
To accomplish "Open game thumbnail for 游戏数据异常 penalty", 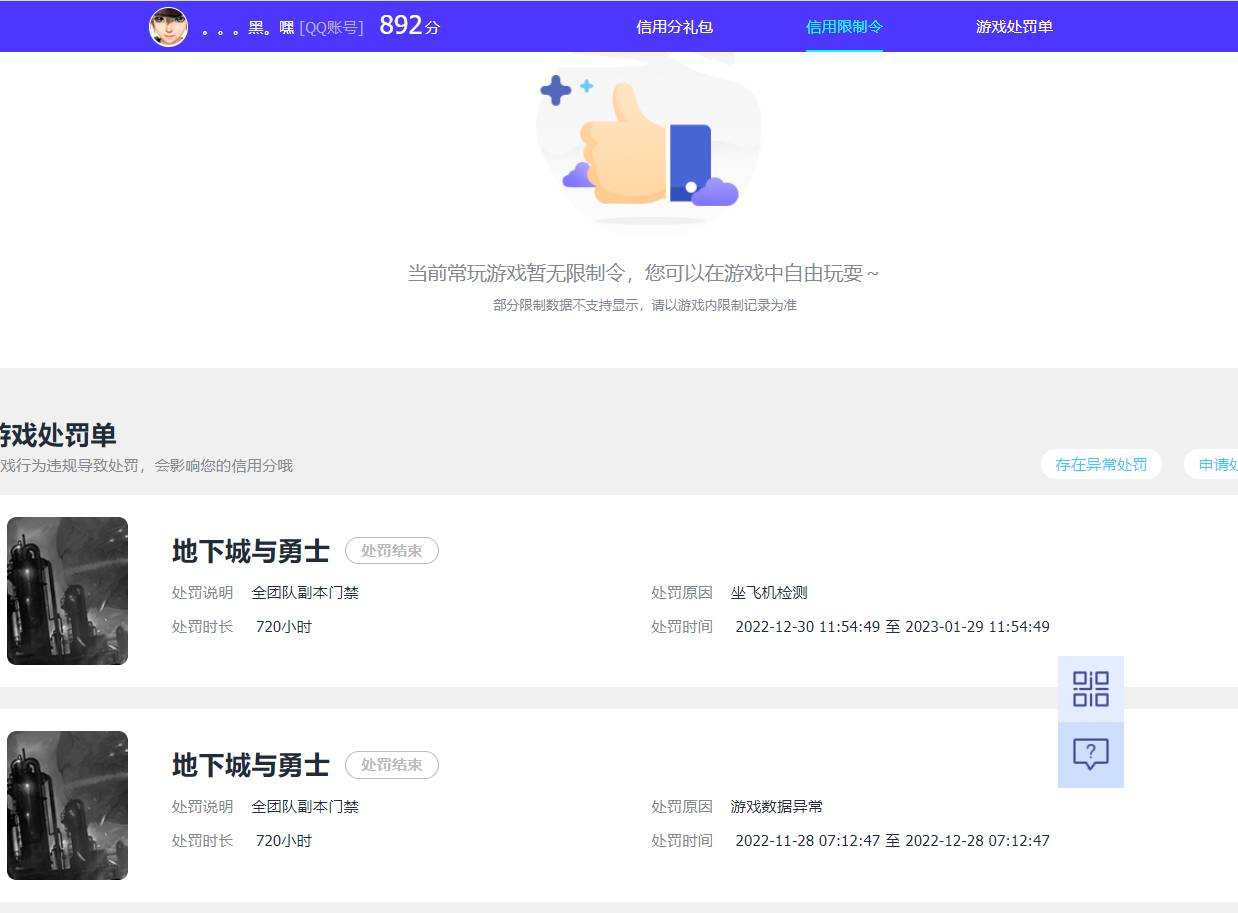I will pos(67,805).
